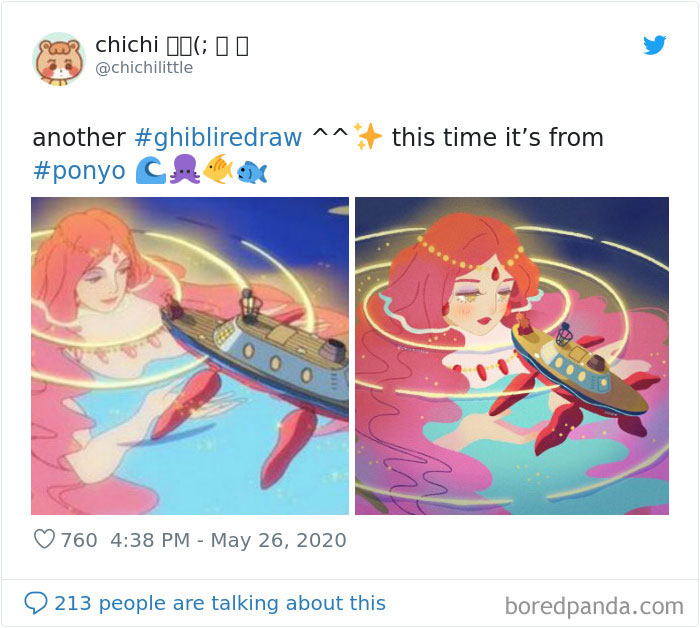Click the boredpanda.com watermark
This screenshot has width=700, height=628.
tap(594, 606)
